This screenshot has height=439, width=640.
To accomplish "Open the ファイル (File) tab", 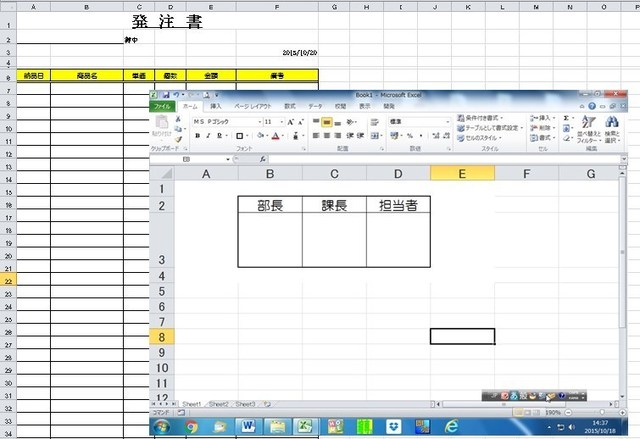I will 162,105.
